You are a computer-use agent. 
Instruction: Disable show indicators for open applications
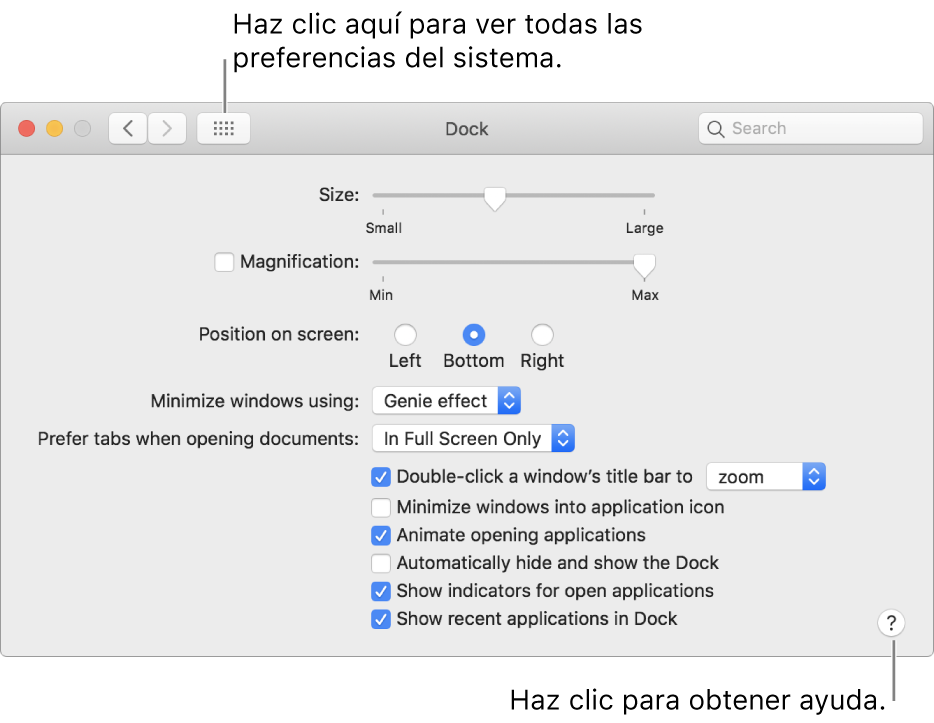click(381, 591)
